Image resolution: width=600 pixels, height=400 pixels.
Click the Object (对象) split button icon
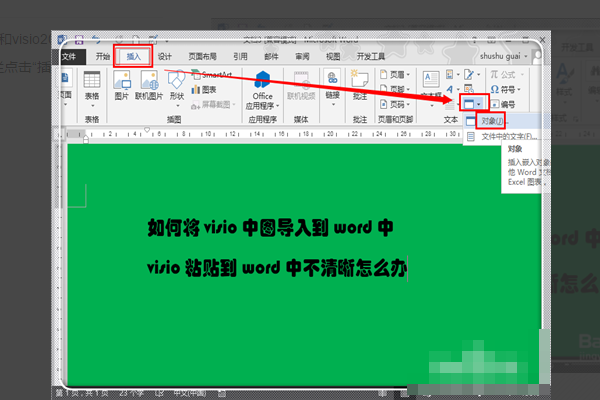(469, 104)
